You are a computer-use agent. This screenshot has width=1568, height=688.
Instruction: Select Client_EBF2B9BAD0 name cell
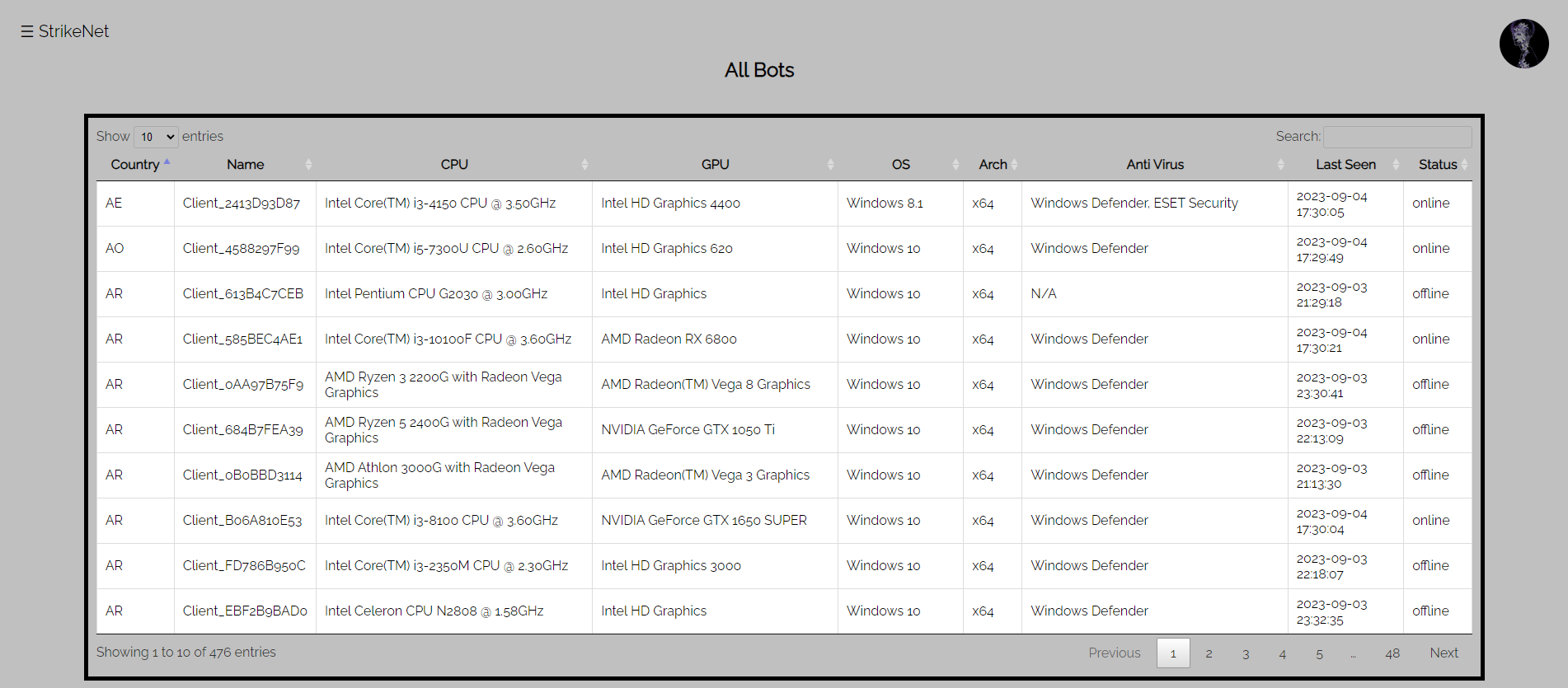click(x=245, y=611)
